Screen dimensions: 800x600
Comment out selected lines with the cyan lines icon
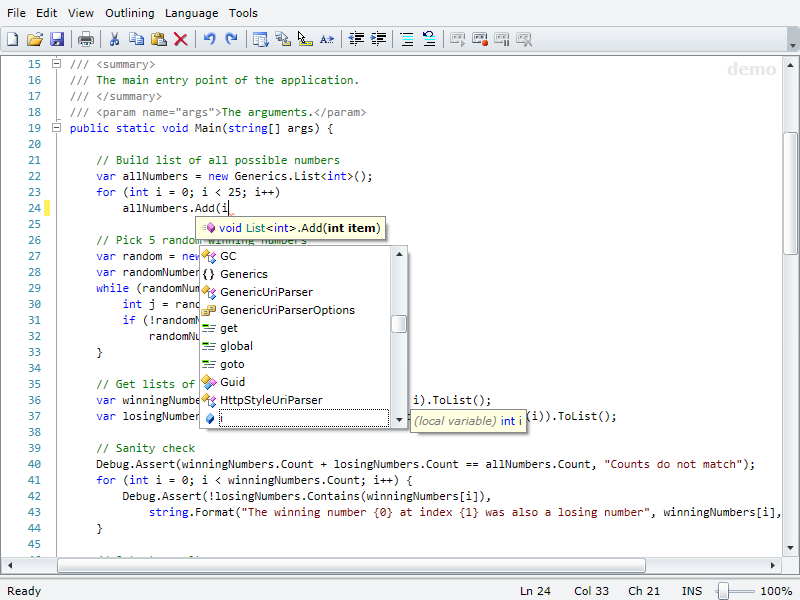pos(407,39)
